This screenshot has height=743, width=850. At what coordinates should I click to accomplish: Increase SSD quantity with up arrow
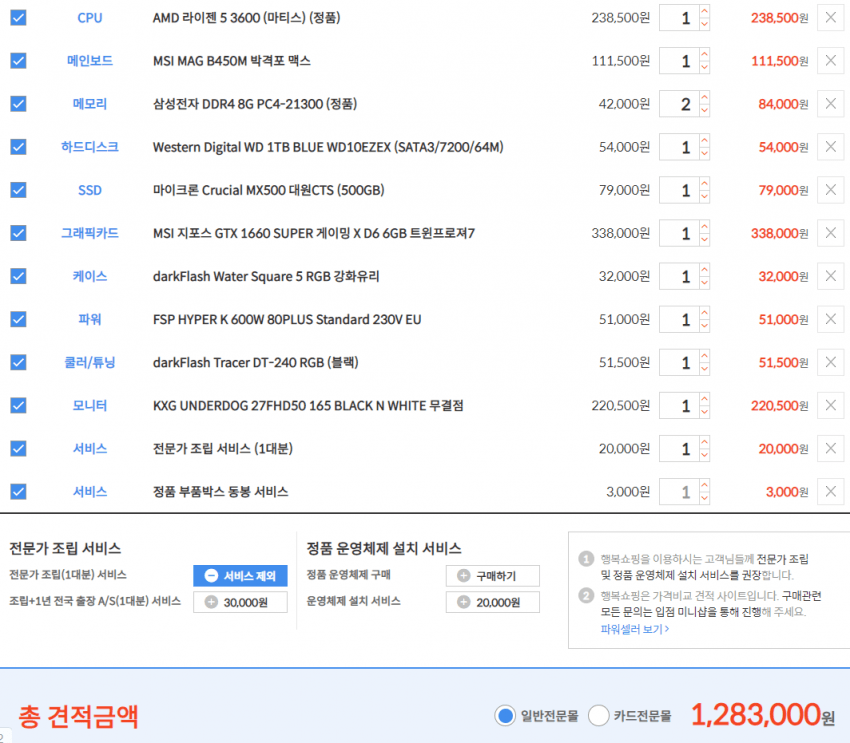click(x=704, y=183)
